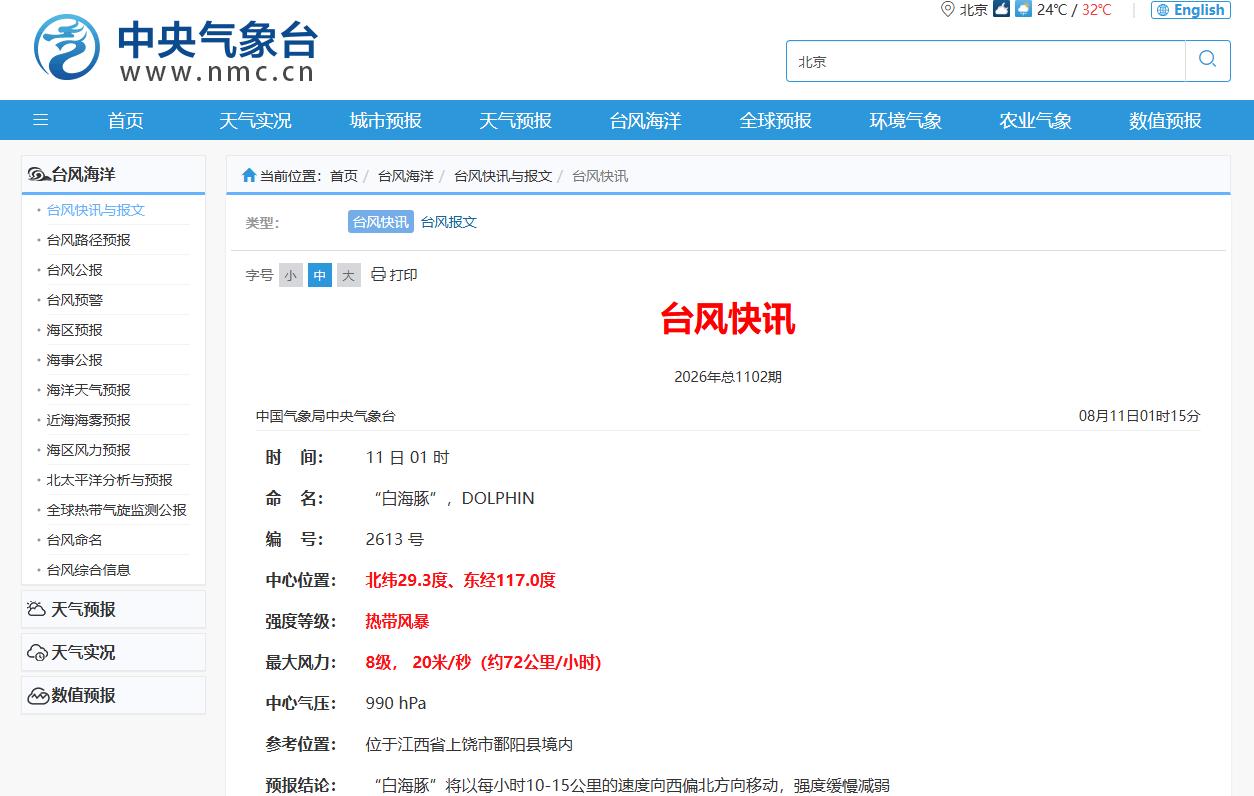The width and height of the screenshot is (1254, 796).
Task: Click the chart icon beside 数值预报 sidebar section
Action: coord(37,695)
